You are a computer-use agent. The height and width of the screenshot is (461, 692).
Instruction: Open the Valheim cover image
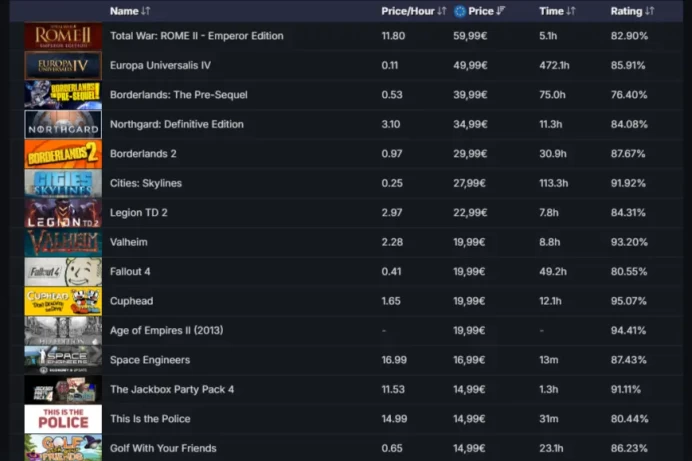pos(63,242)
